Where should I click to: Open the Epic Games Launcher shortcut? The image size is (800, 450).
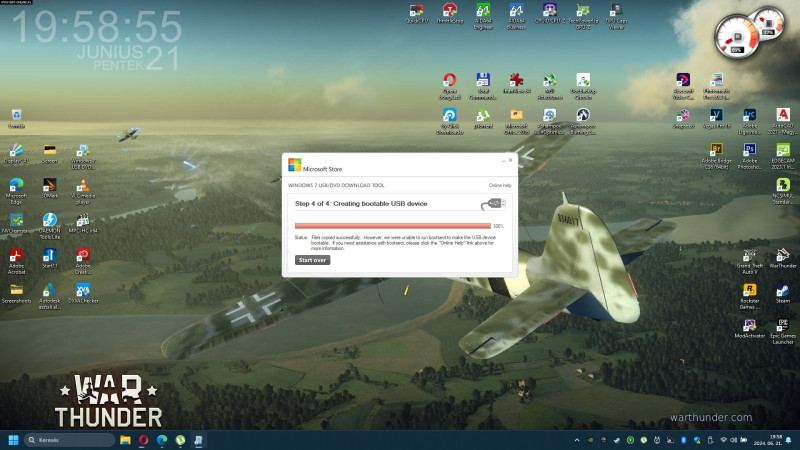pos(783,332)
